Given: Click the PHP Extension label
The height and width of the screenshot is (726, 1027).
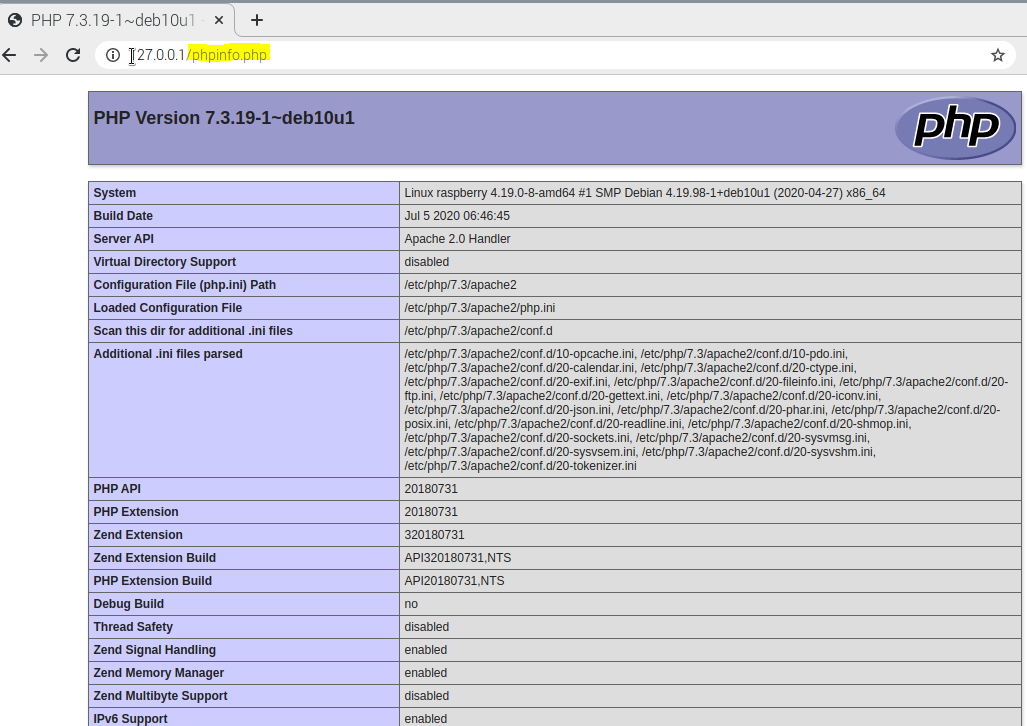Looking at the screenshot, I should pyautogui.click(x=136, y=512).
